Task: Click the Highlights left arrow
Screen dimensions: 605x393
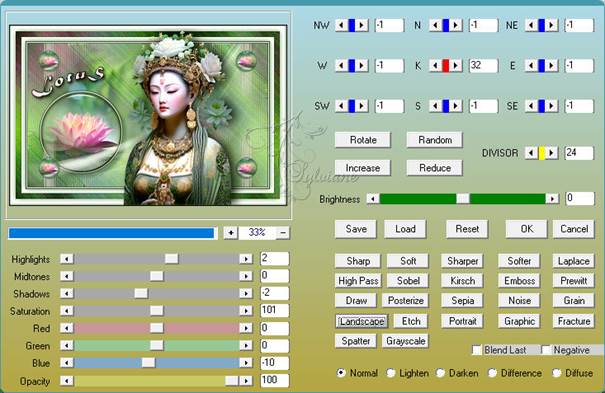Action: pos(67,259)
